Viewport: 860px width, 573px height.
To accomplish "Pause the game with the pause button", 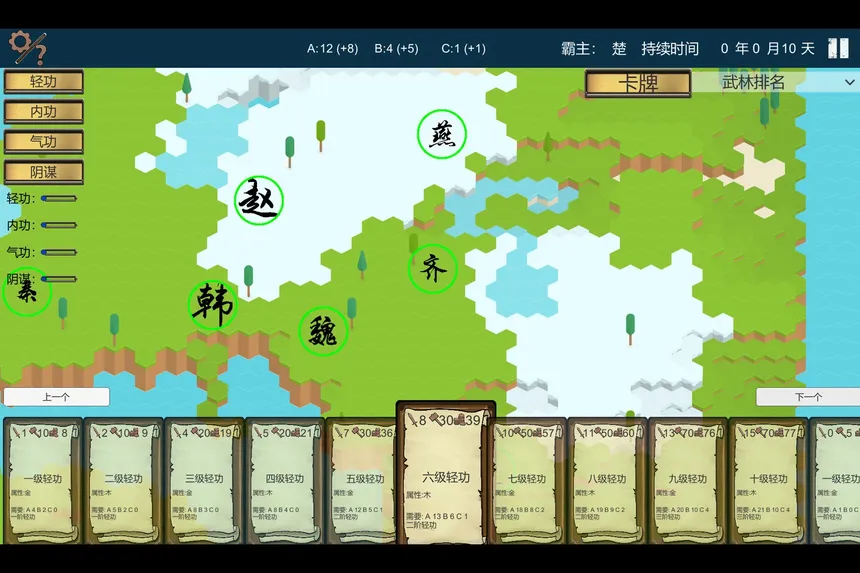I will pos(838,48).
